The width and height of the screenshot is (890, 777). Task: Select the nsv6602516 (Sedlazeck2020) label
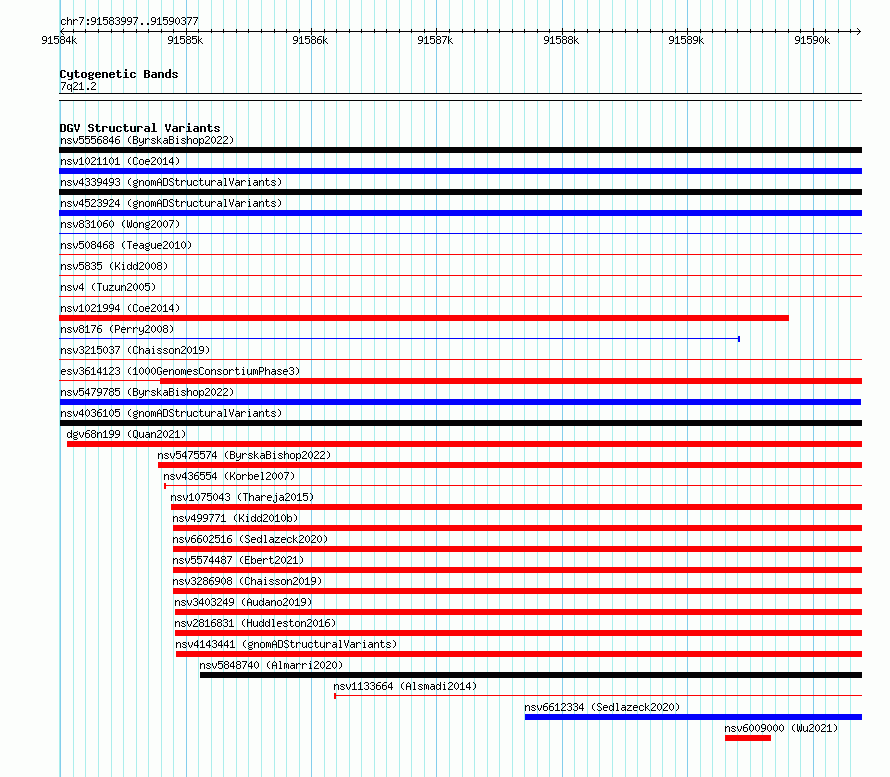(250, 539)
